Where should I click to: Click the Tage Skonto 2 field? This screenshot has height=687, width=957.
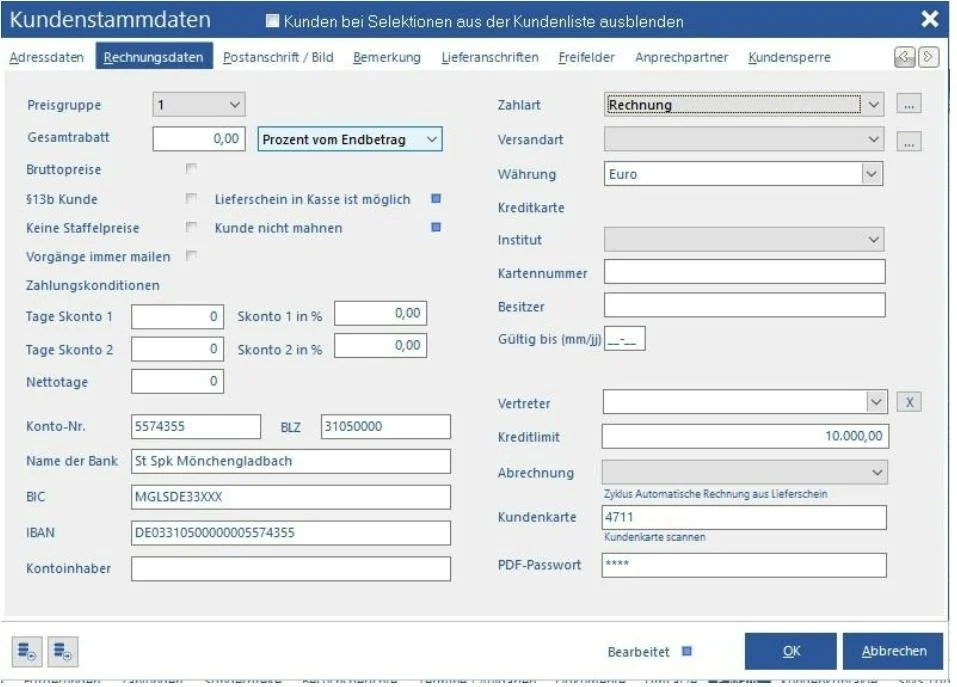(x=178, y=349)
